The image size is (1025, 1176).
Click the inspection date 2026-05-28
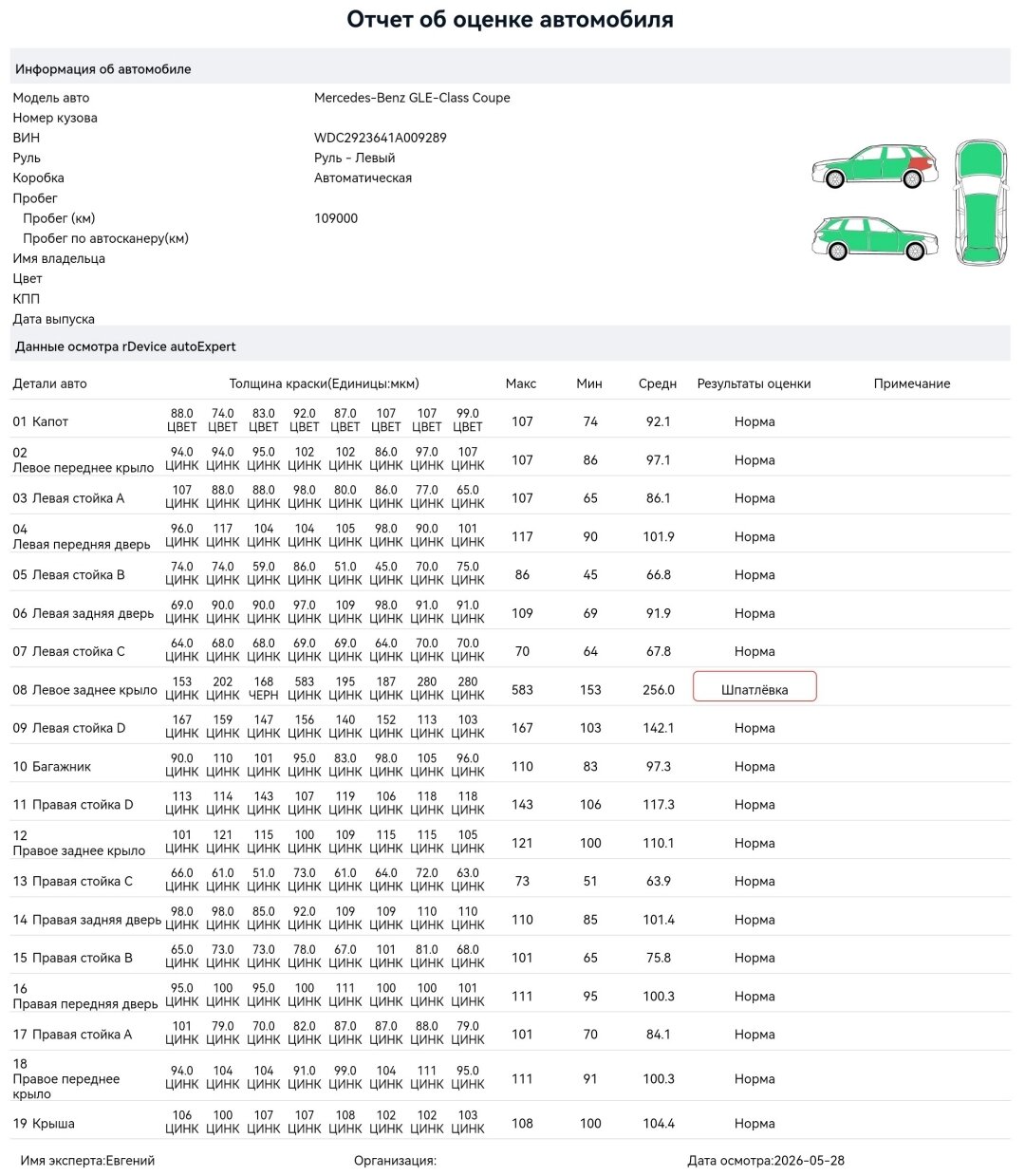click(810, 1160)
